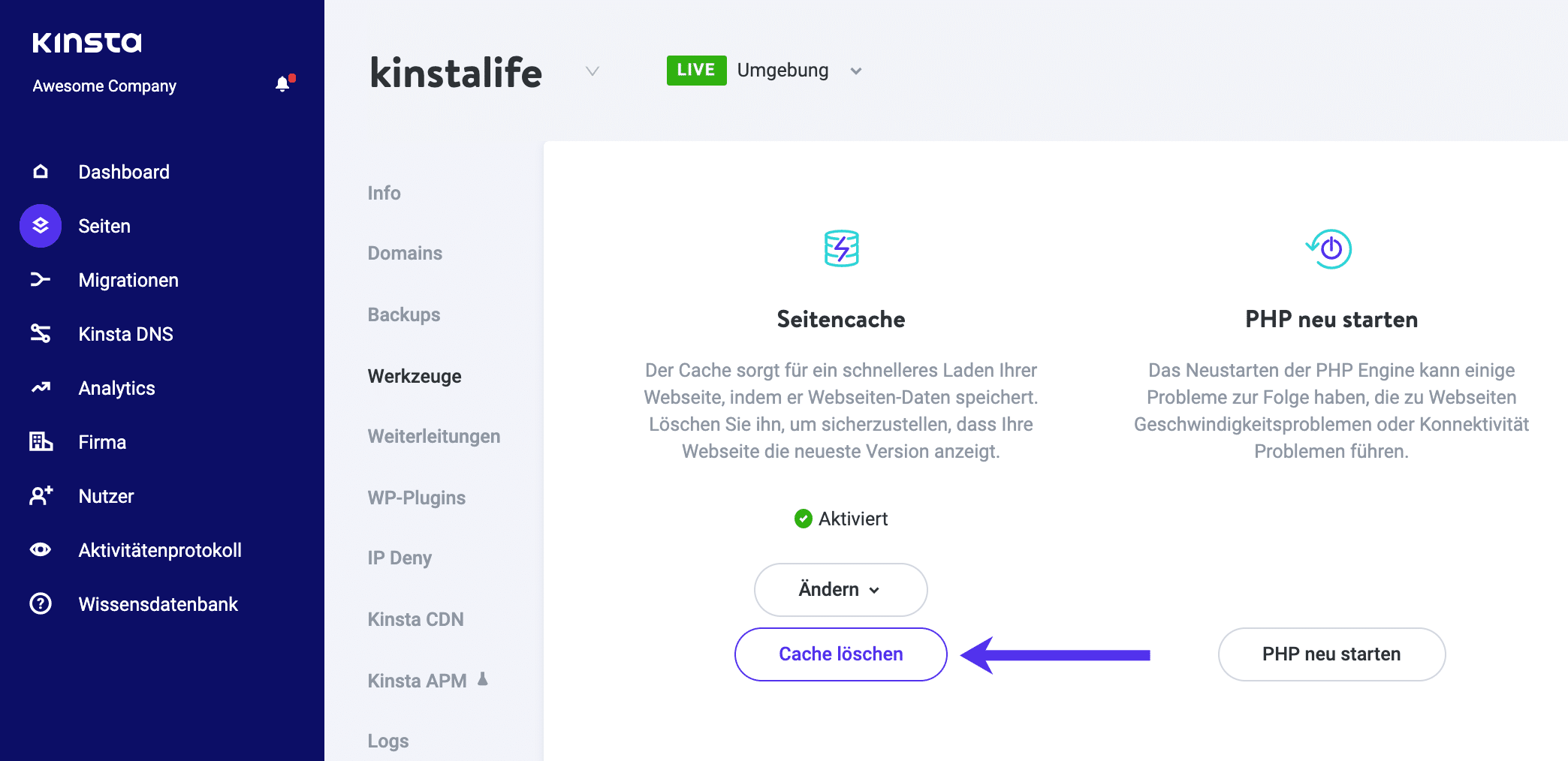This screenshot has height=761, width=1568.
Task: Expand the kinstalife site selector
Action: point(593,72)
